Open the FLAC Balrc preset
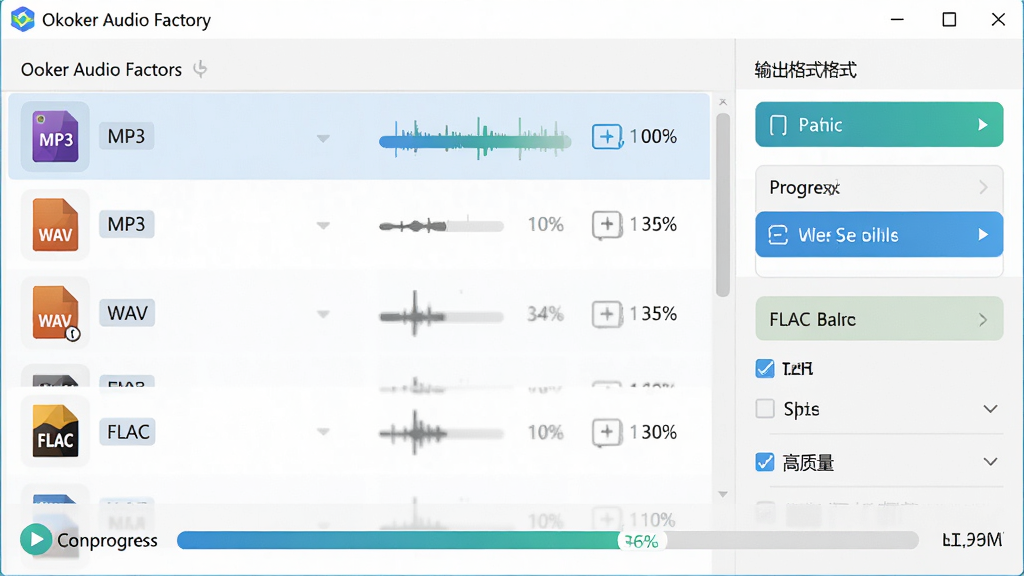 coord(879,319)
